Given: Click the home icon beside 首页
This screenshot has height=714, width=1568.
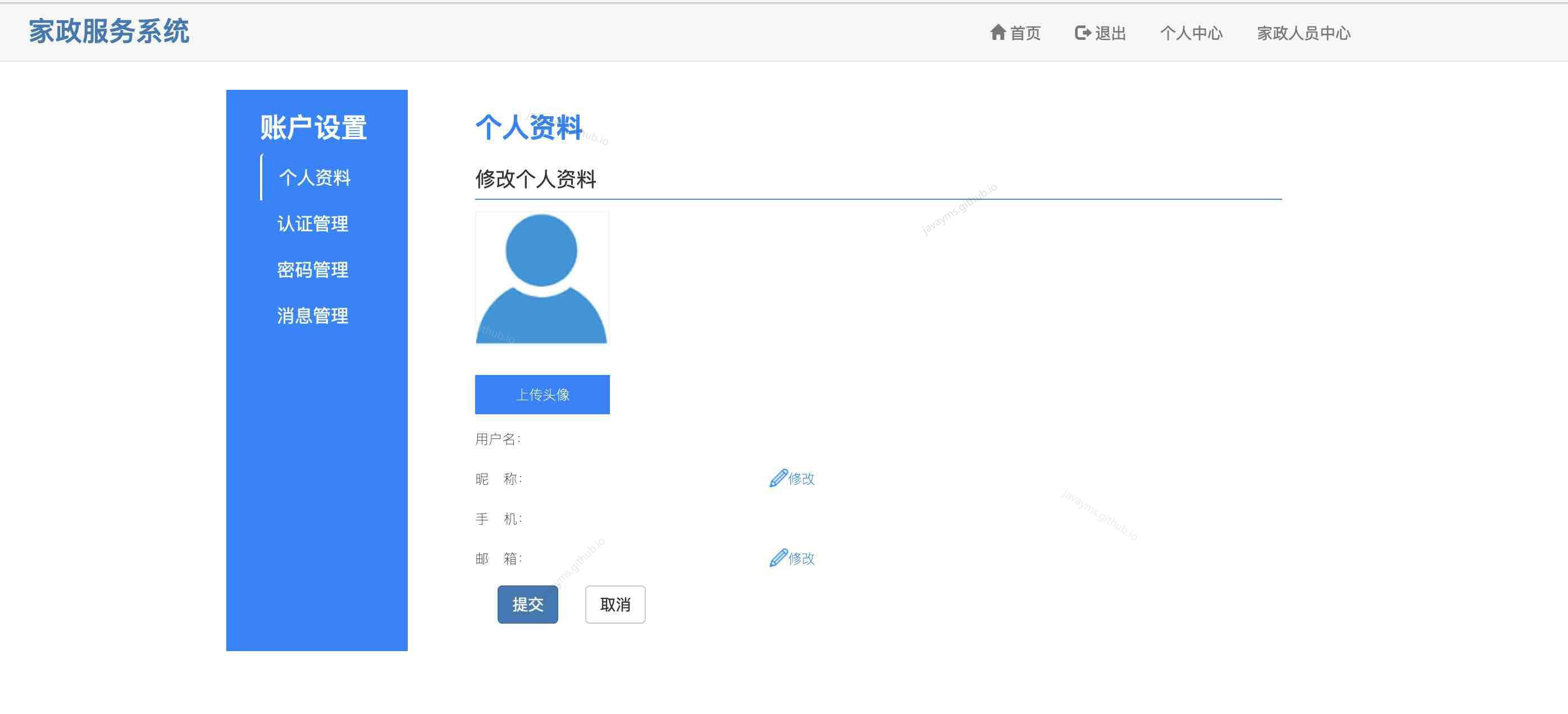Looking at the screenshot, I should 997,32.
